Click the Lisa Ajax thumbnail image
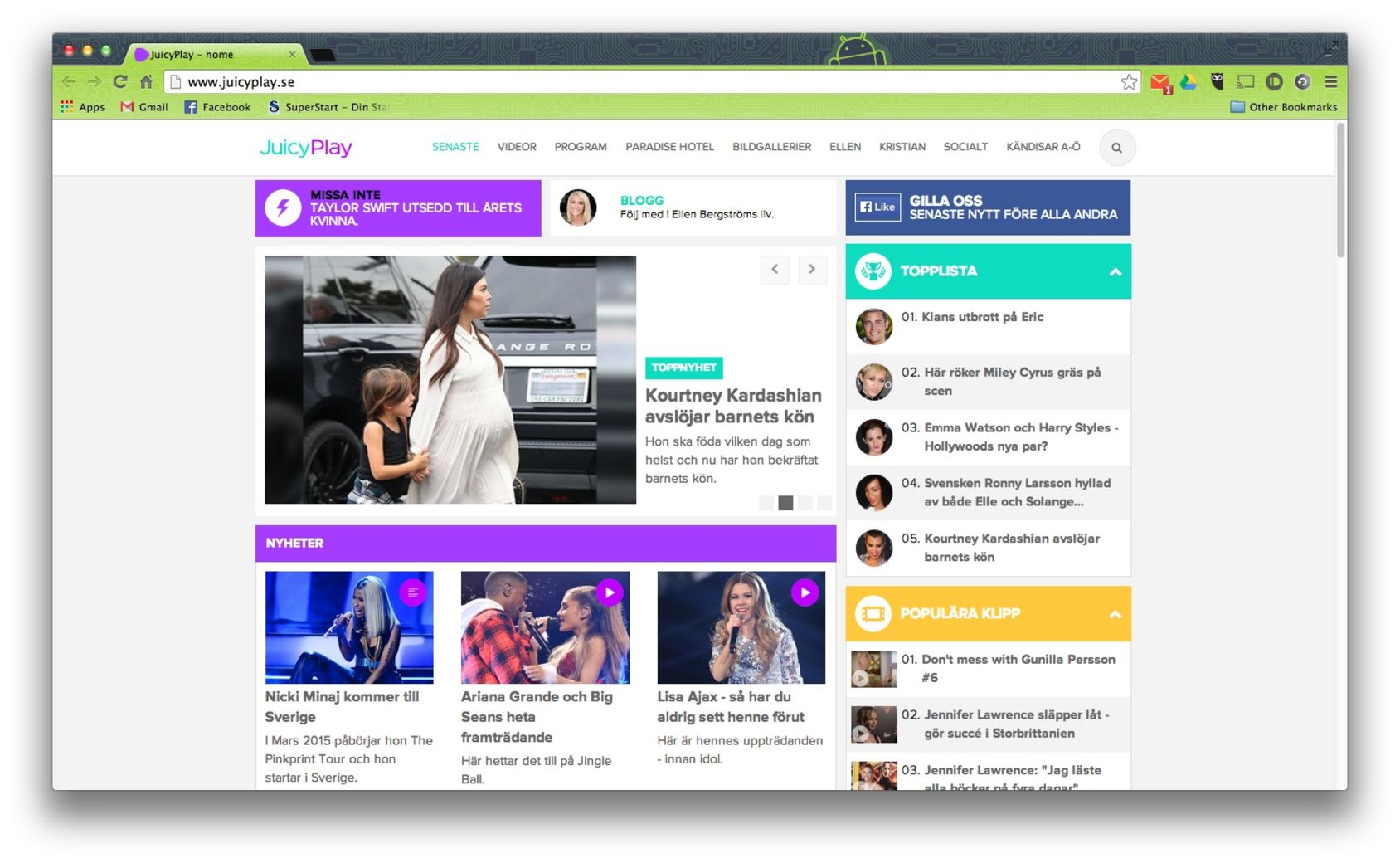Image resolution: width=1400 pixels, height=863 pixels. click(741, 627)
